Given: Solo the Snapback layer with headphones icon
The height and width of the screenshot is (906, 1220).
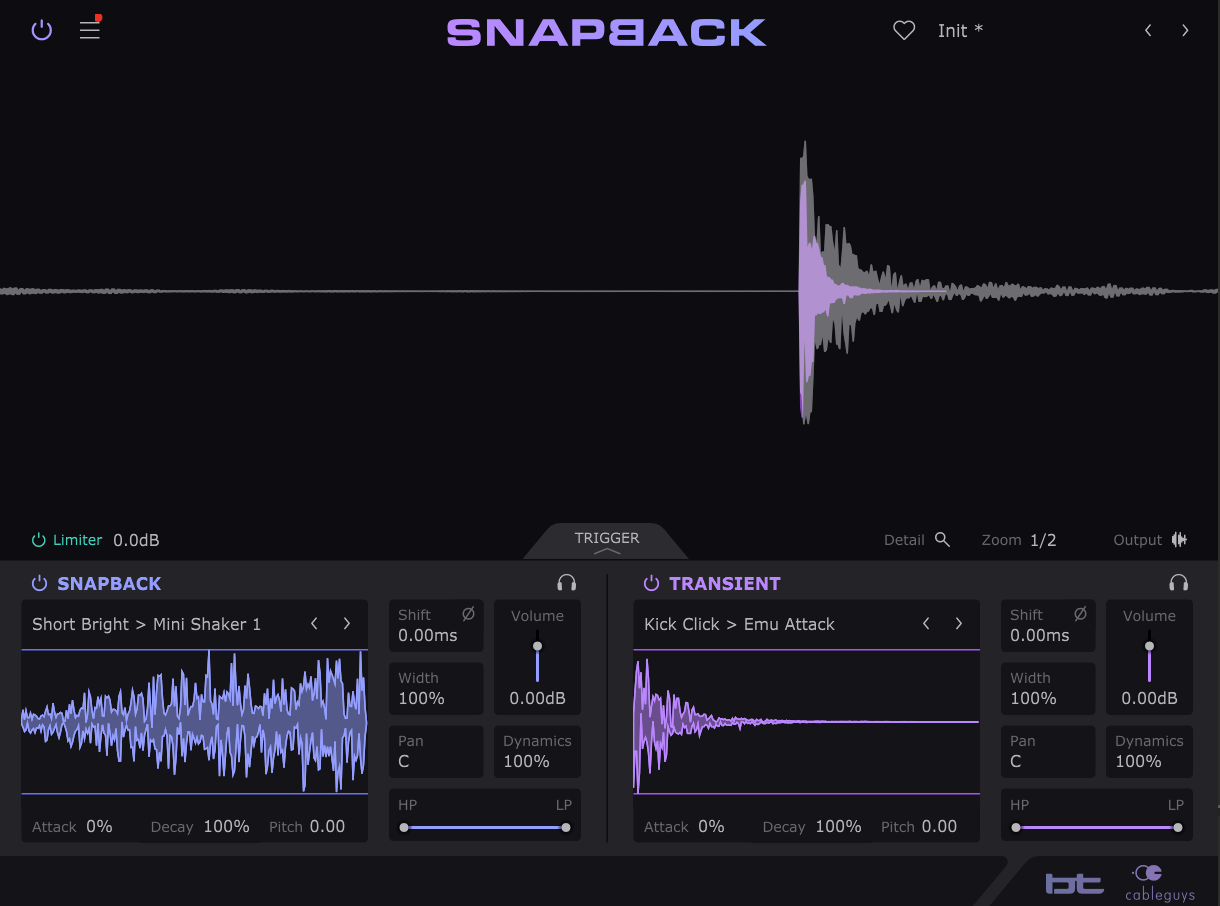Looking at the screenshot, I should point(567,583).
